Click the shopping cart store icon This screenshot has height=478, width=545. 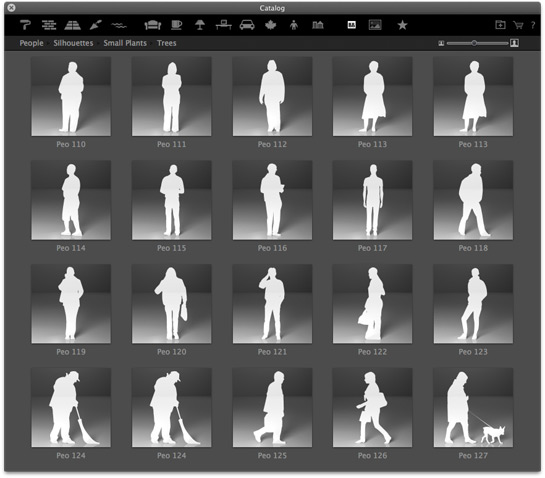(x=518, y=25)
